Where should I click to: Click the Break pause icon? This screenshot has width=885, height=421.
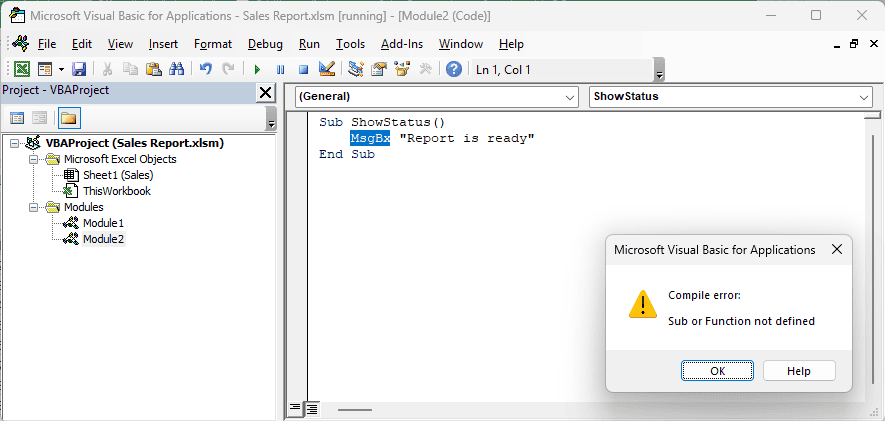(x=281, y=69)
